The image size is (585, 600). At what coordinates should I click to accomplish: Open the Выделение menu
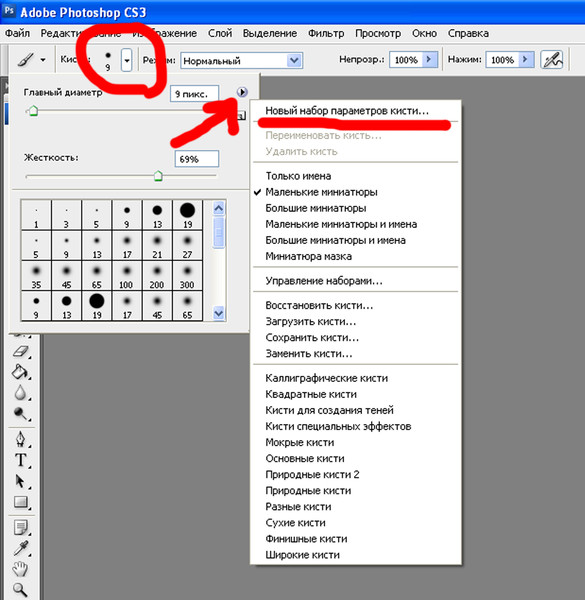[x=270, y=34]
